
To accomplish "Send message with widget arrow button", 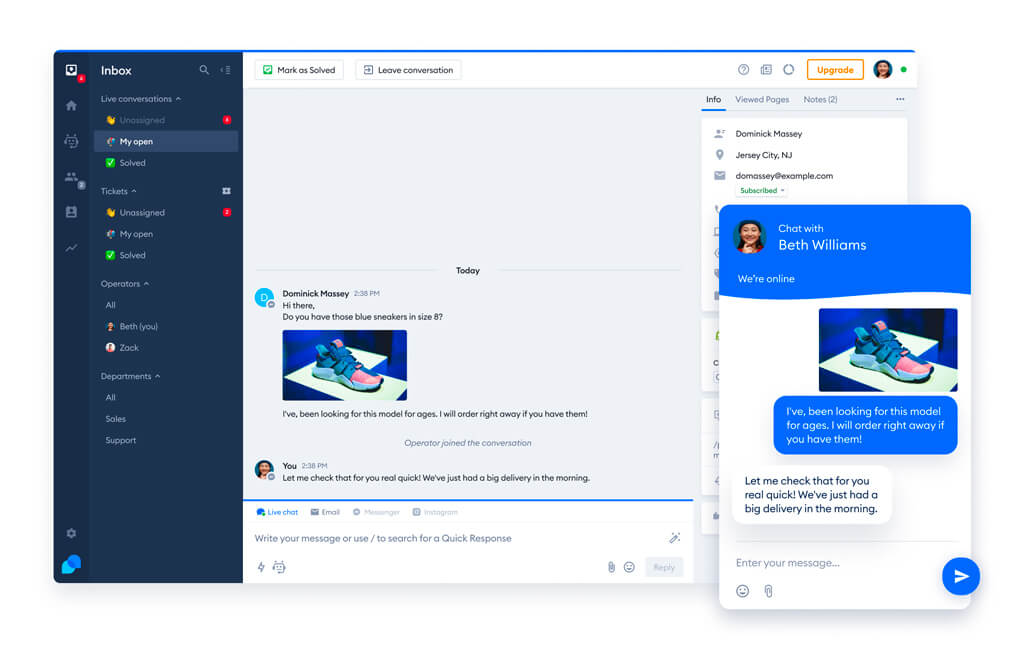I will (960, 576).
